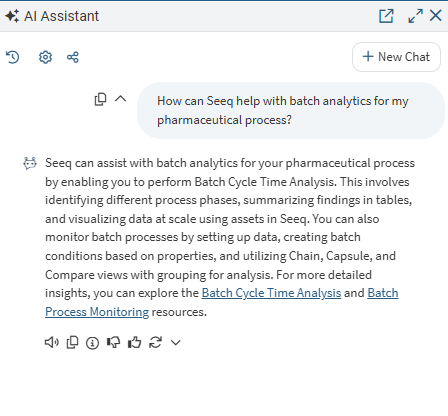Screen dimensions: 448x416
Task: Read the response aloud with speaker icon
Action: [52, 342]
